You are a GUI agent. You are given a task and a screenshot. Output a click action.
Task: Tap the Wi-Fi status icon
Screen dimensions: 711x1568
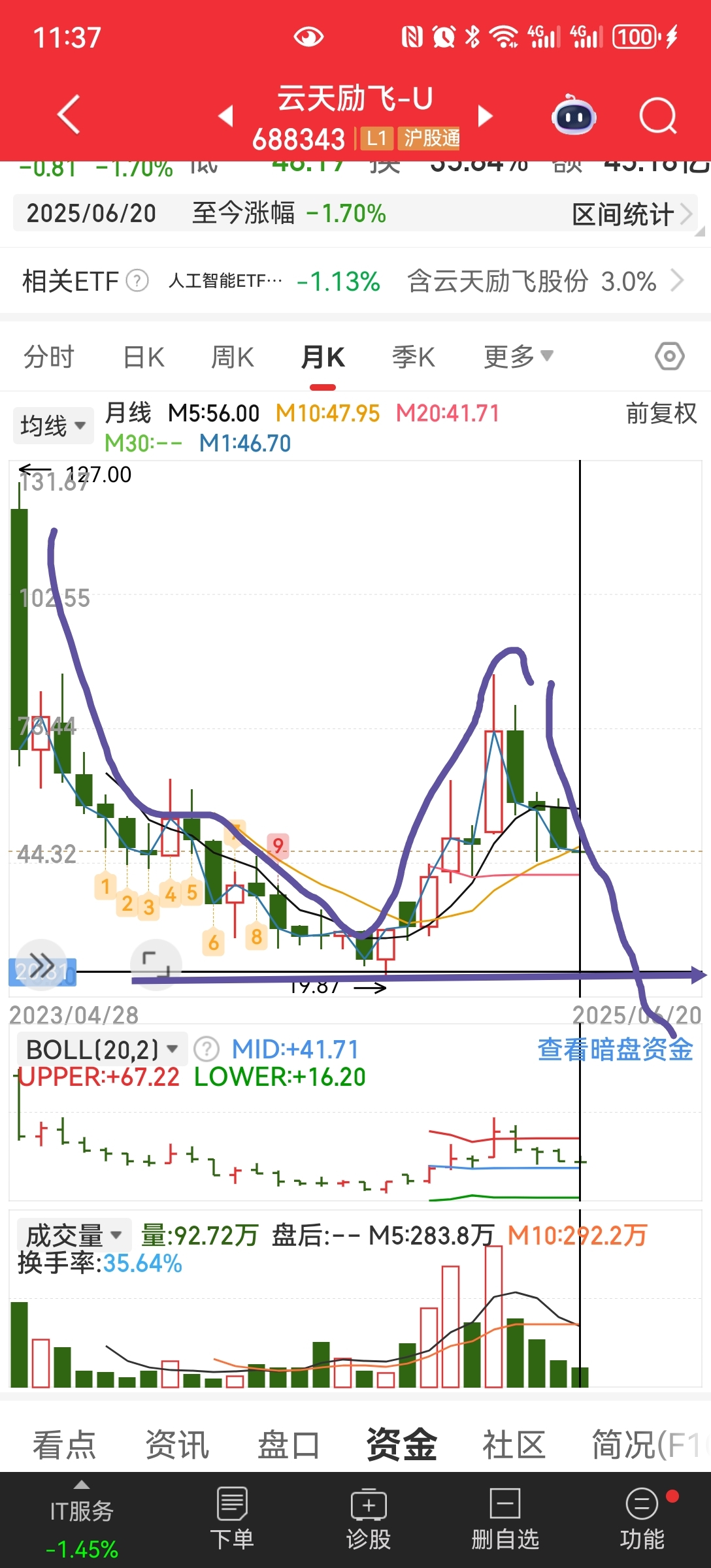504,37
